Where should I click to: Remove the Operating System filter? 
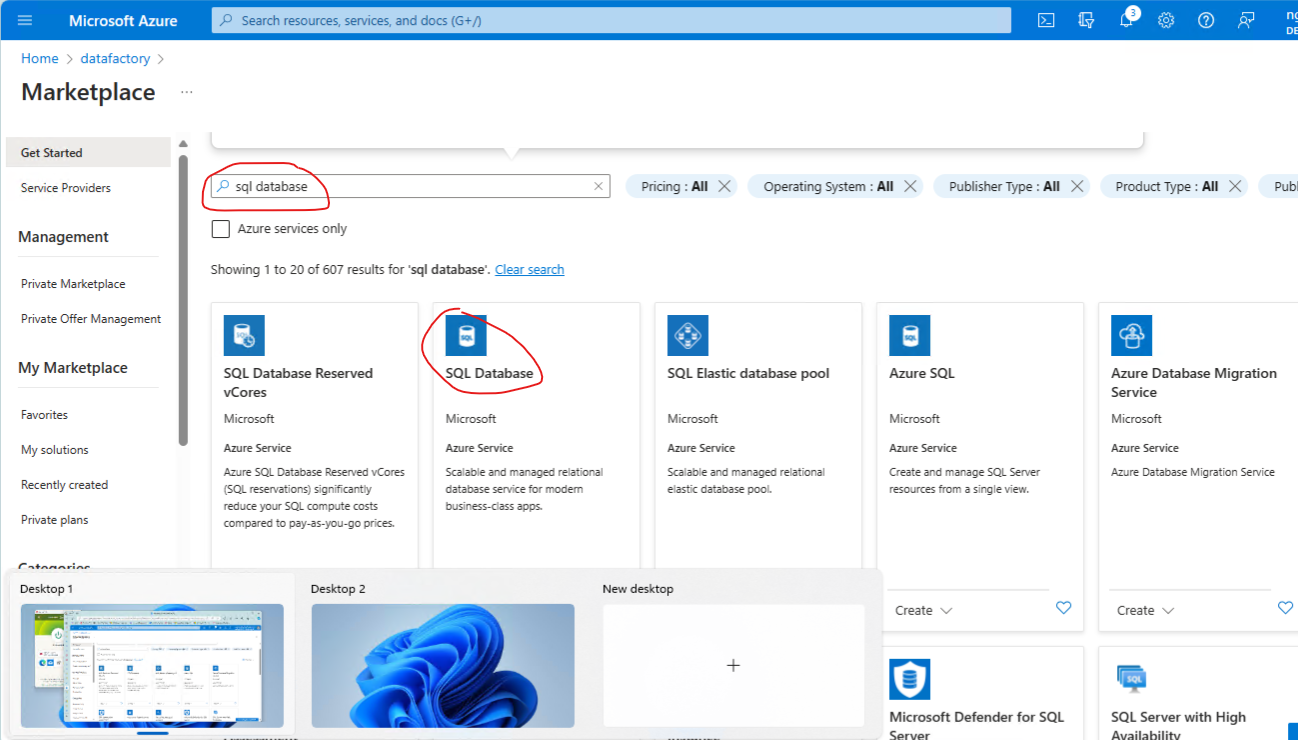click(910, 186)
